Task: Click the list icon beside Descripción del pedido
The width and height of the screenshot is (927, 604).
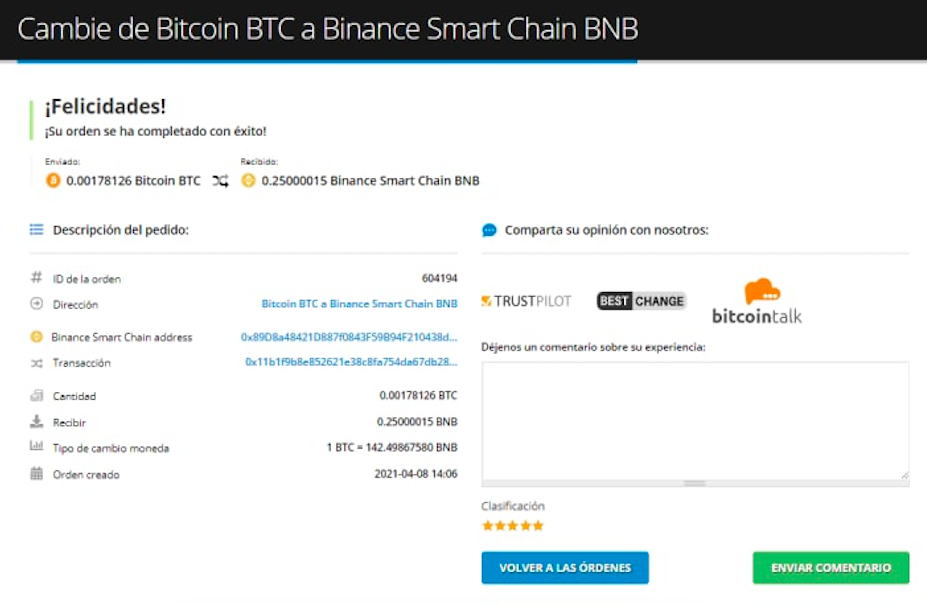Action: (x=37, y=229)
